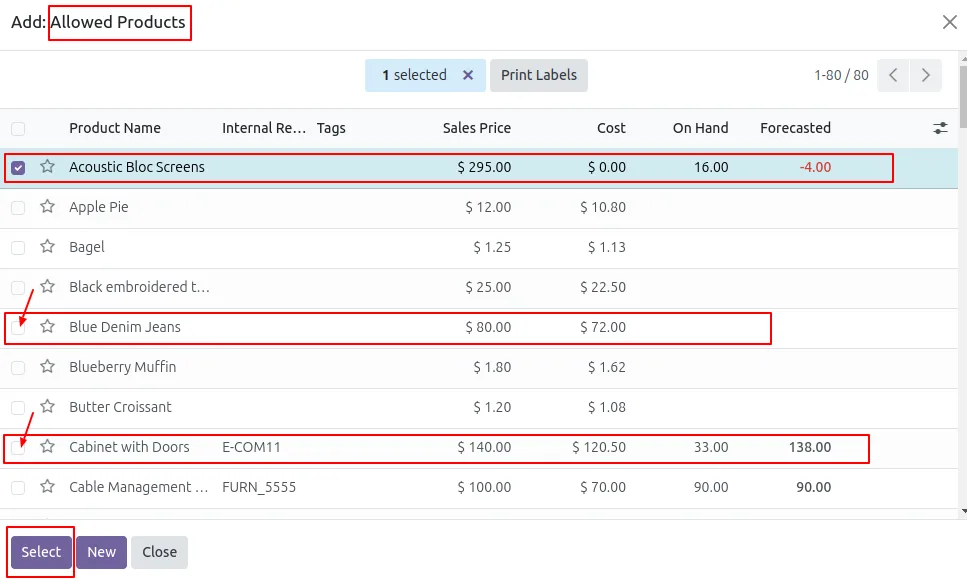
Task: Click $ 80.00 sales price cell
Action: pos(488,327)
